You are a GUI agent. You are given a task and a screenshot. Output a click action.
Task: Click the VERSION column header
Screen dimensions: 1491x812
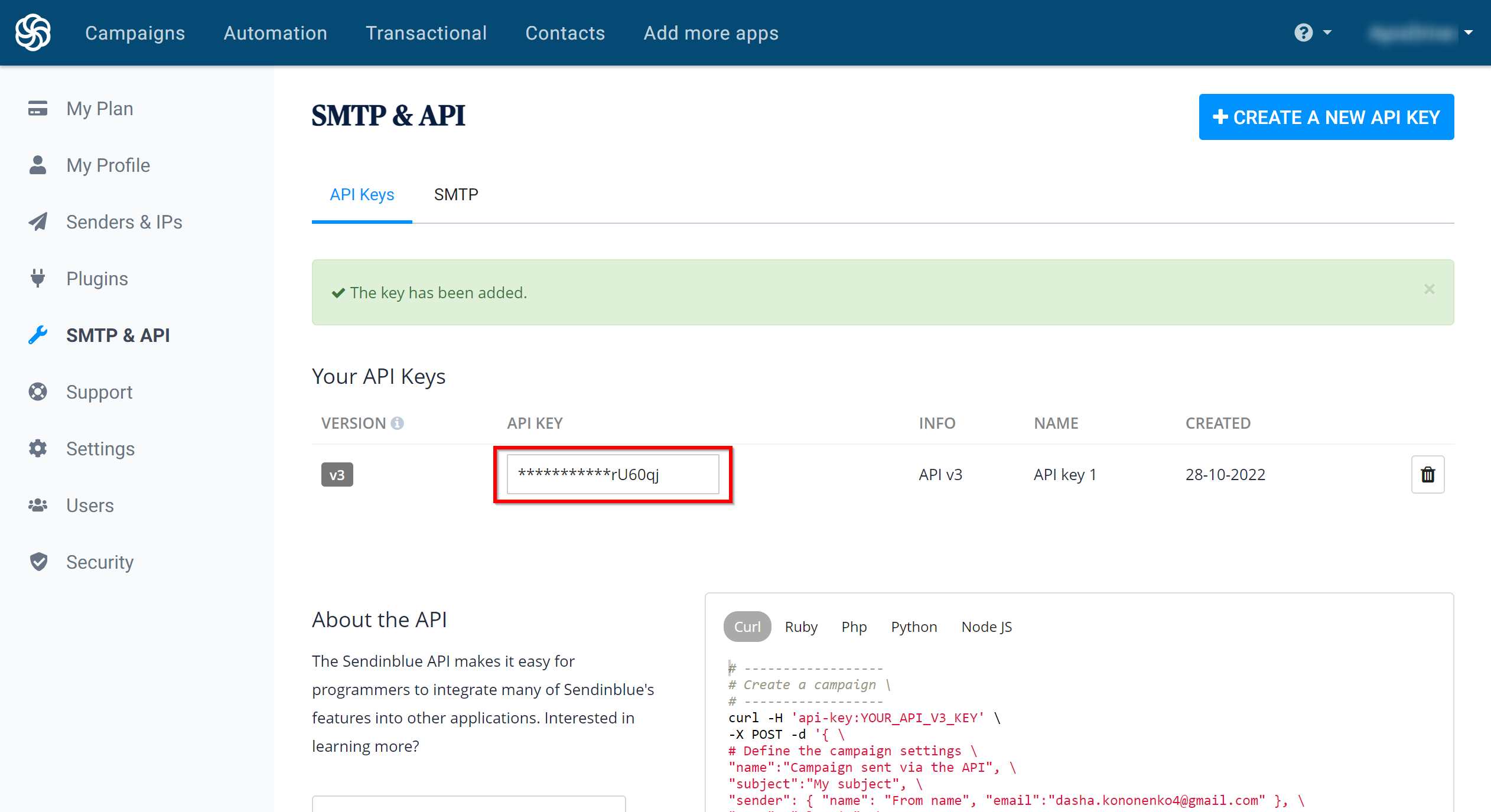353,423
